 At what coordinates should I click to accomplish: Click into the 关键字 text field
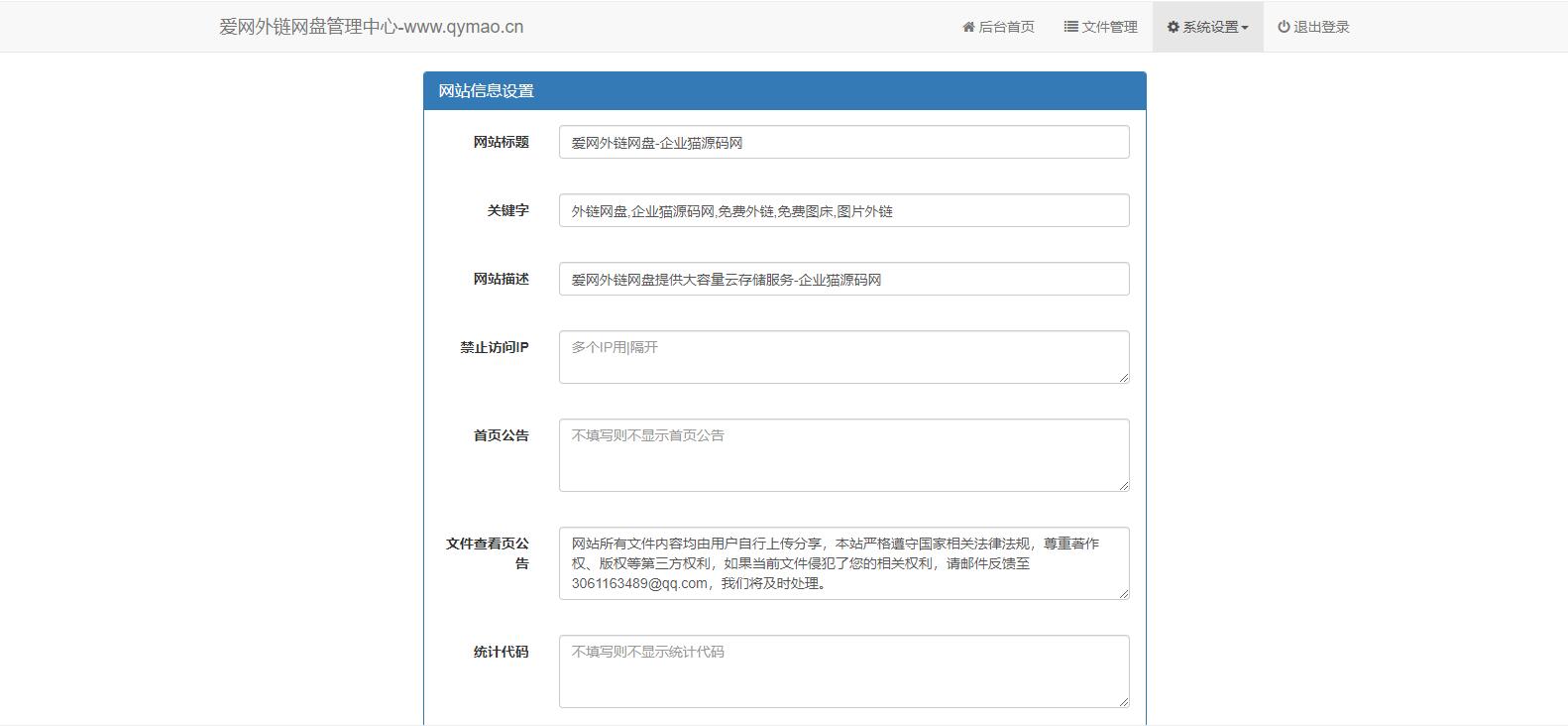click(843, 210)
